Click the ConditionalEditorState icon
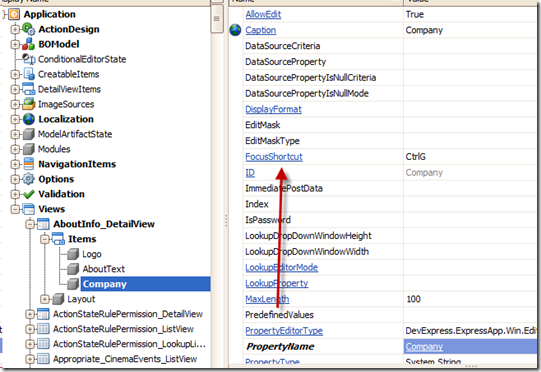Screen dimensions: 541x372 point(29,59)
